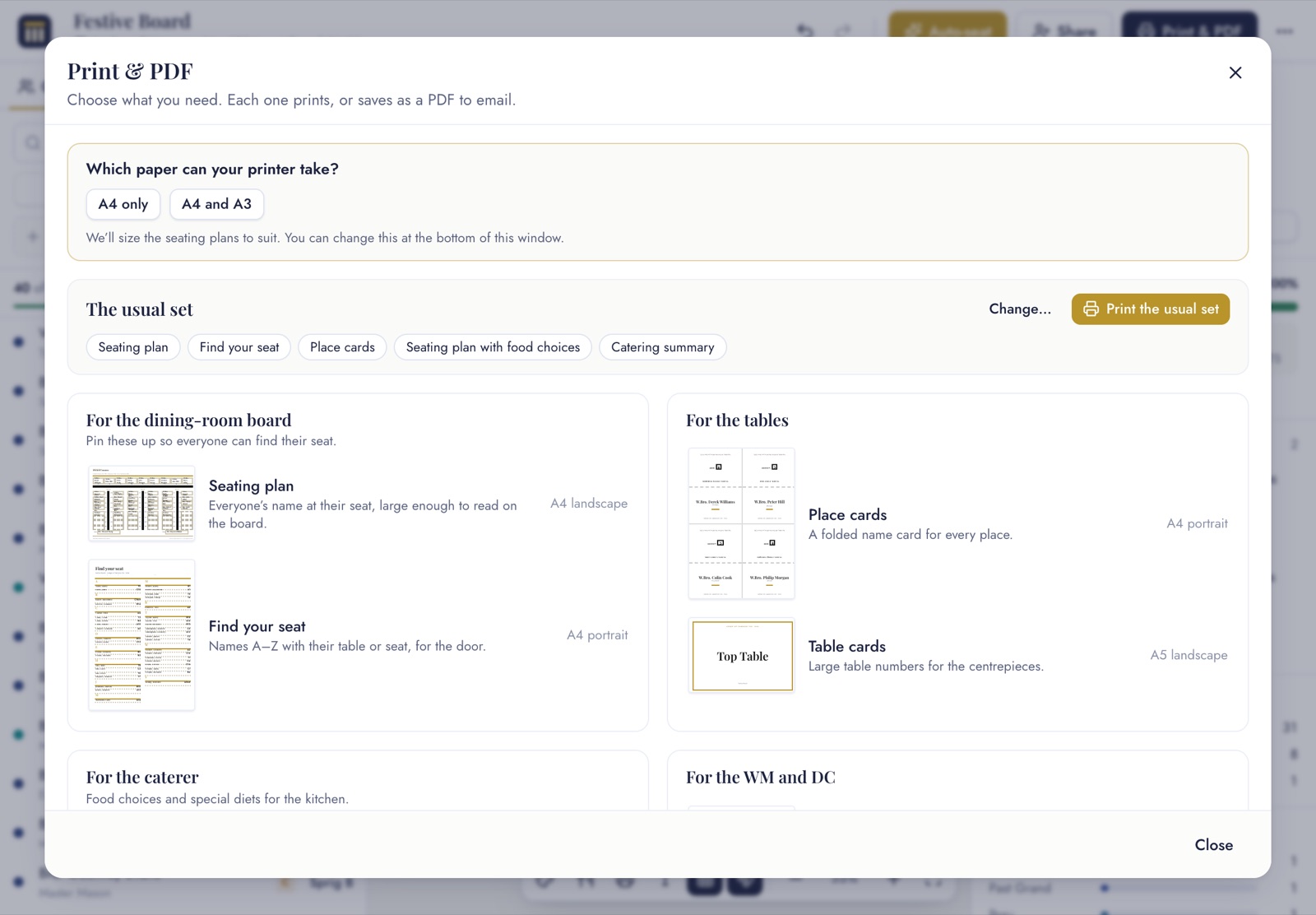Viewport: 1316px width, 915px height.
Task: Open the Place cards preview thumbnail
Action: click(x=742, y=523)
